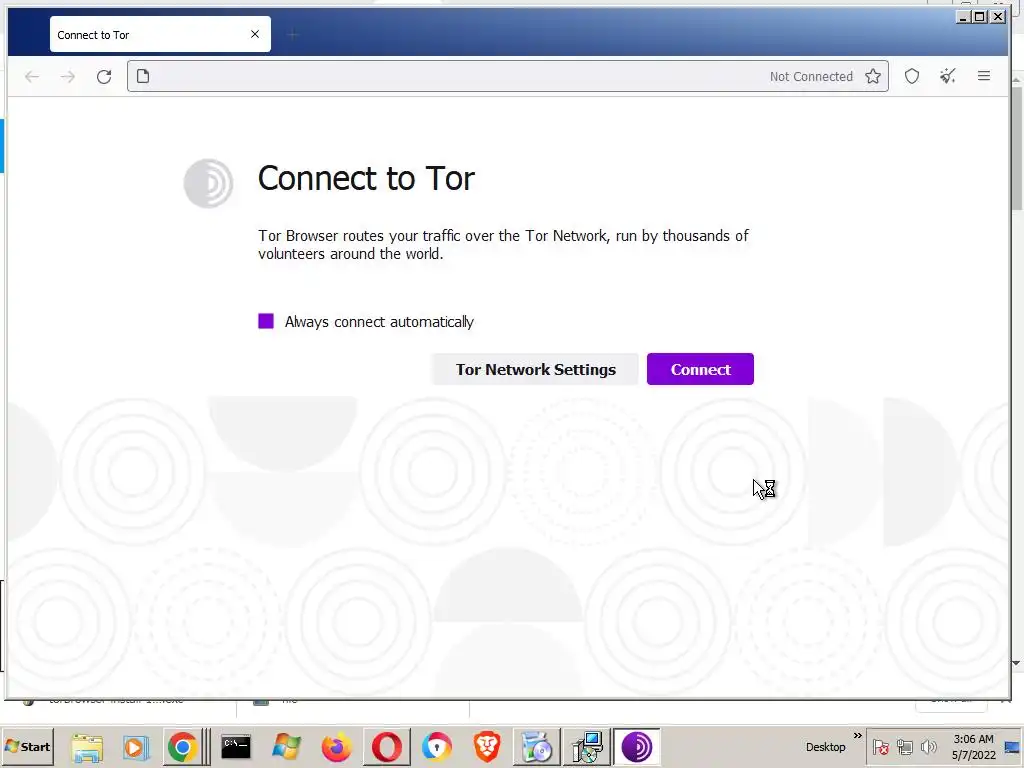Viewport: 1024px width, 768px height.
Task: Reload the page with the refresh icon
Action: 104,76
